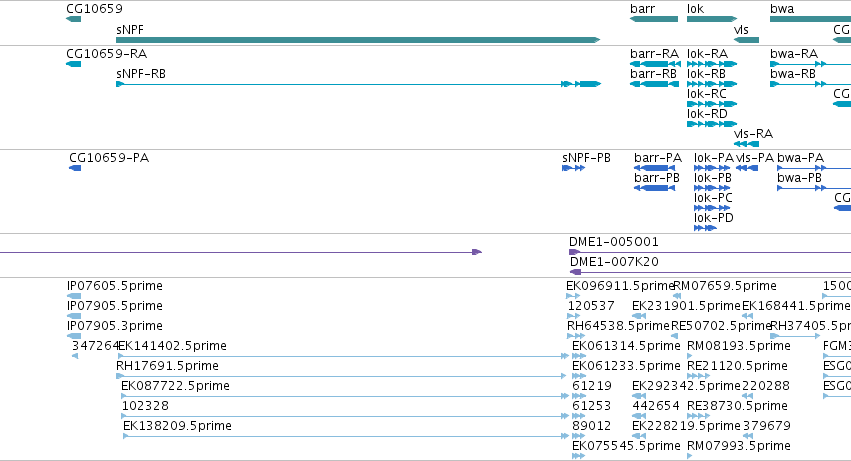The height and width of the screenshot is (461, 851).
Task: Click the EK141402.5prime EST label
Action: tap(173, 346)
